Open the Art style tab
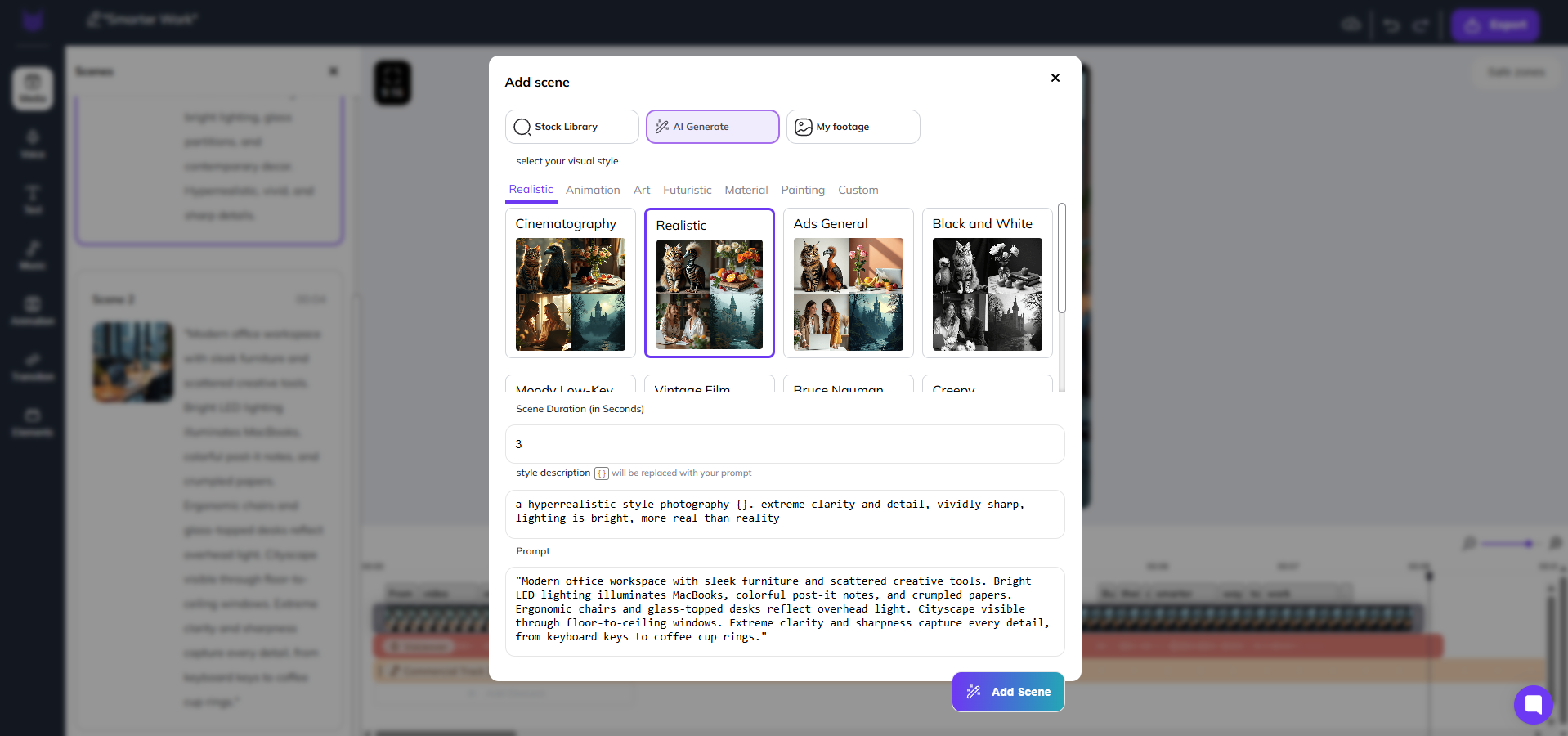This screenshot has width=1568, height=736. [x=642, y=190]
